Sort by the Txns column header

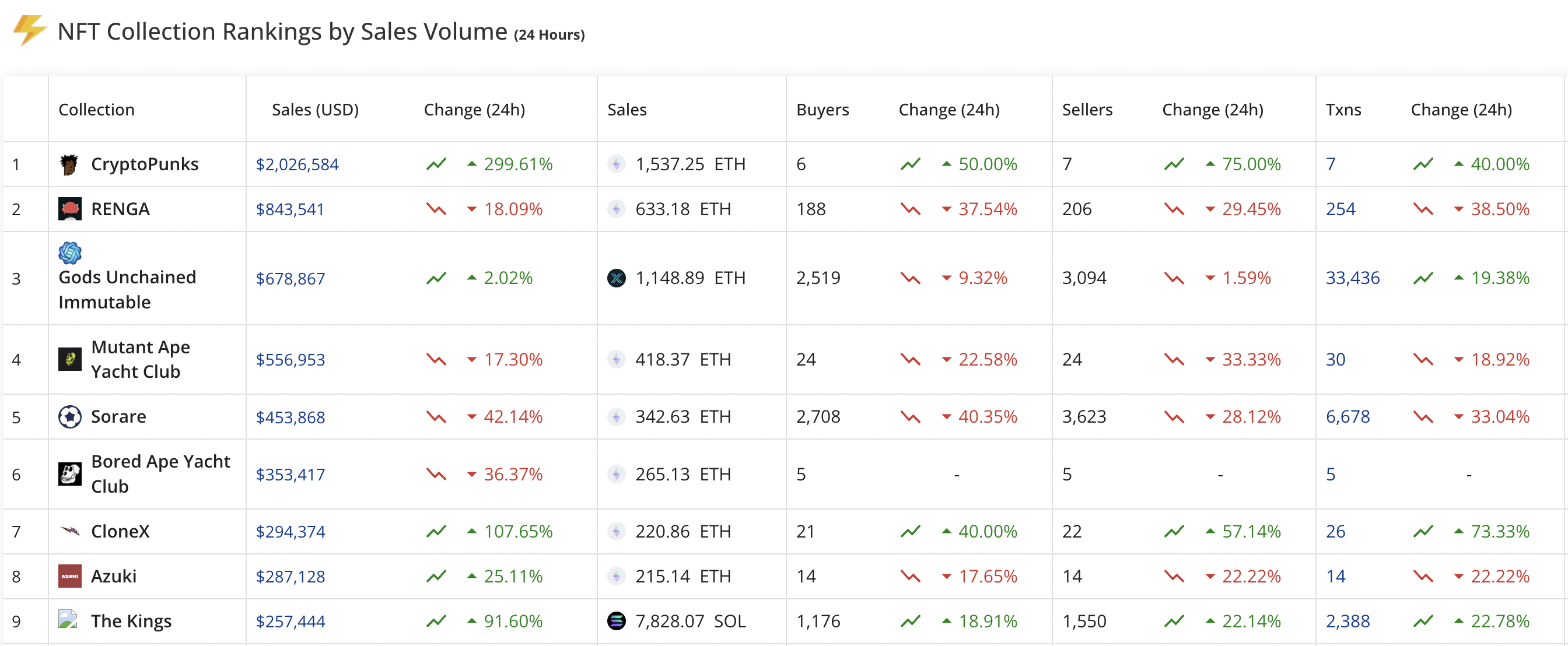pyautogui.click(x=1343, y=110)
